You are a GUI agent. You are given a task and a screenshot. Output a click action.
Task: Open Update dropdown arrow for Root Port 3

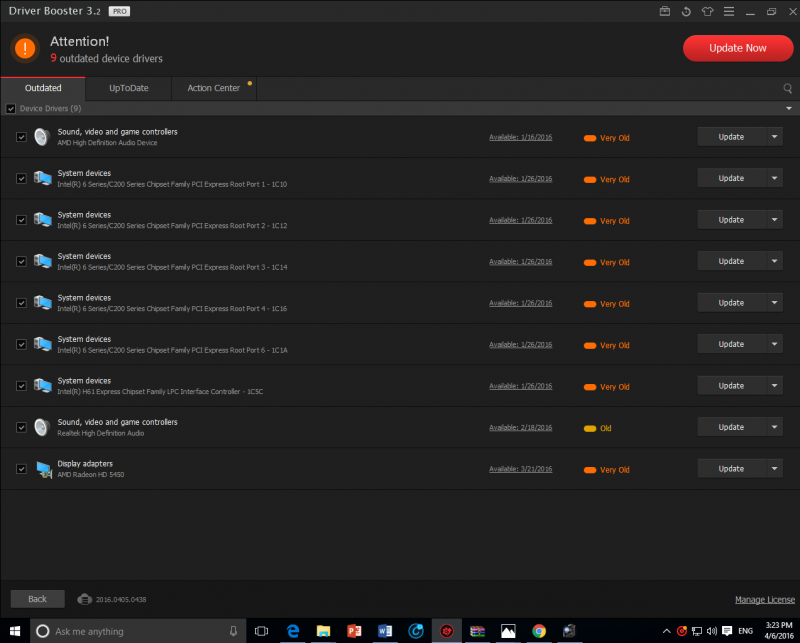[x=774, y=261]
